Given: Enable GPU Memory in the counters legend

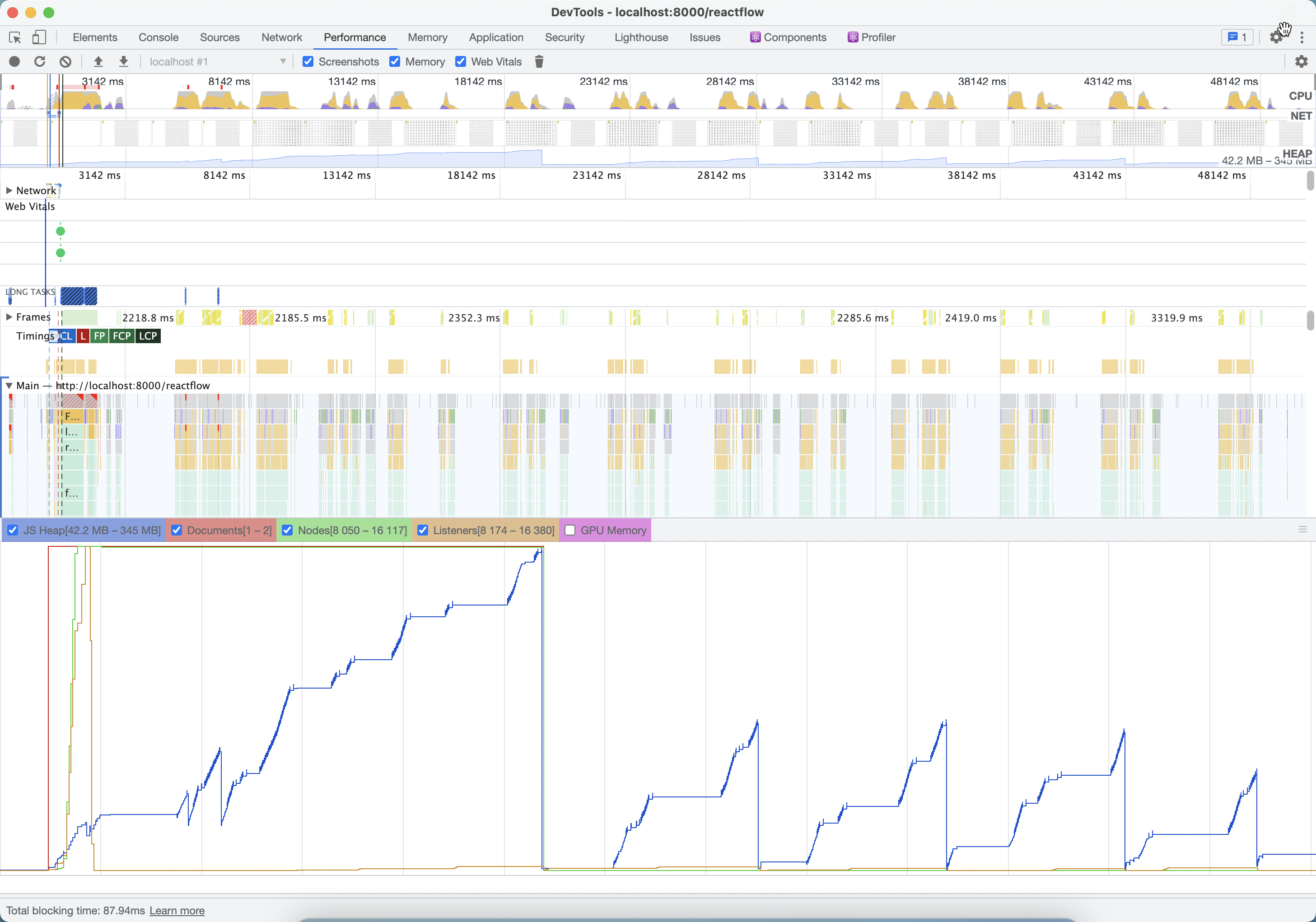Looking at the screenshot, I should click(x=570, y=530).
